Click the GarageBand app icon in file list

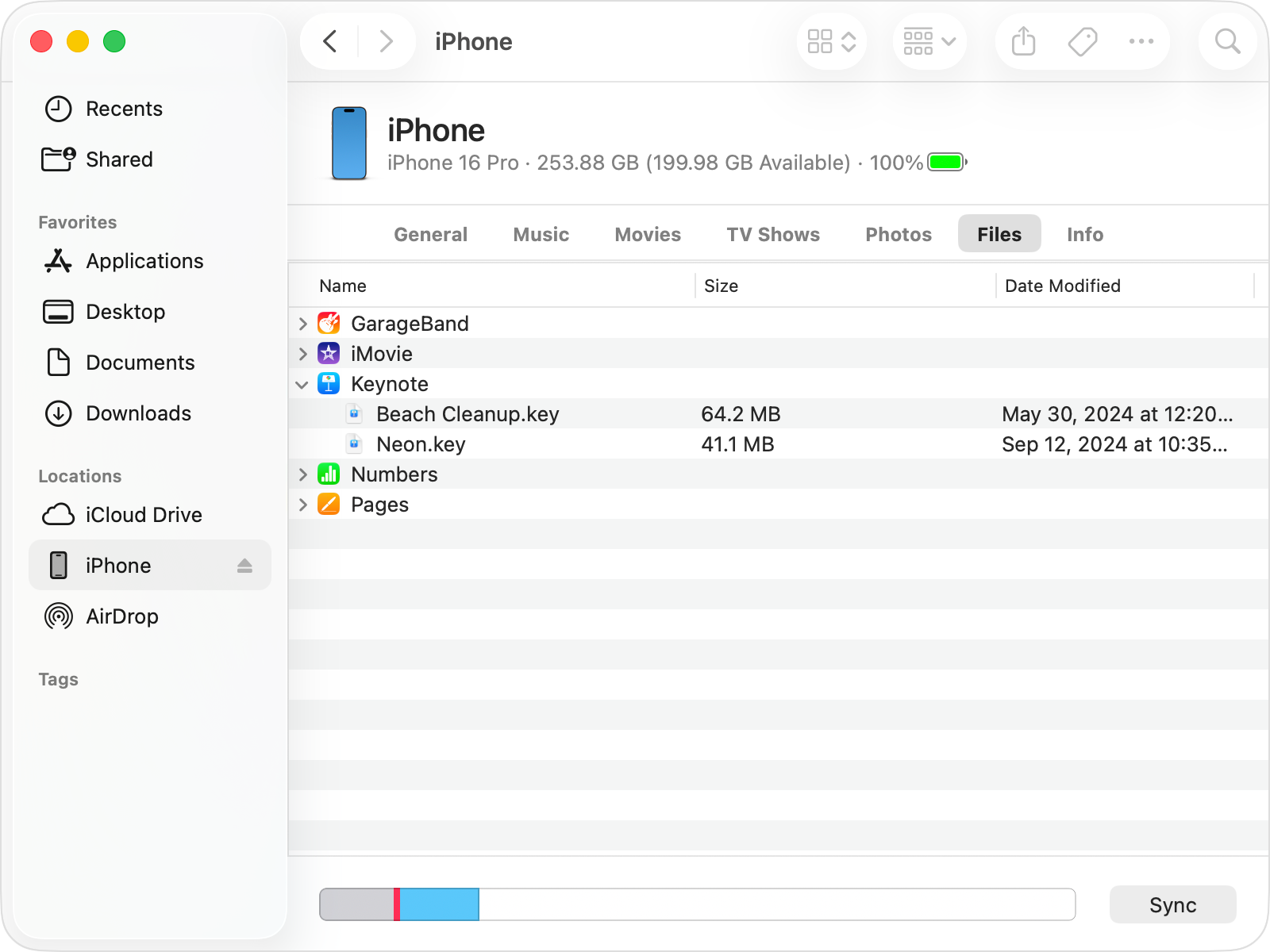click(328, 323)
